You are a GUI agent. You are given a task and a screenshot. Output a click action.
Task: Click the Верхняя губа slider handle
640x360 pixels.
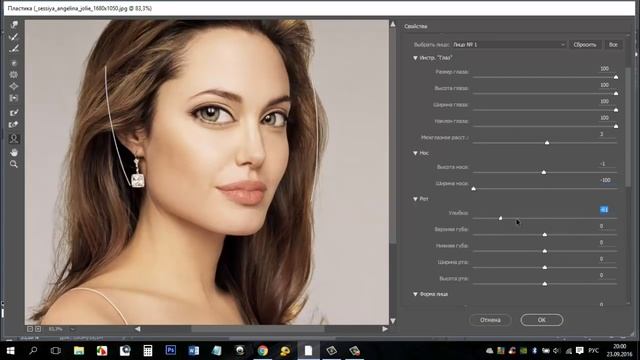pyautogui.click(x=544, y=234)
